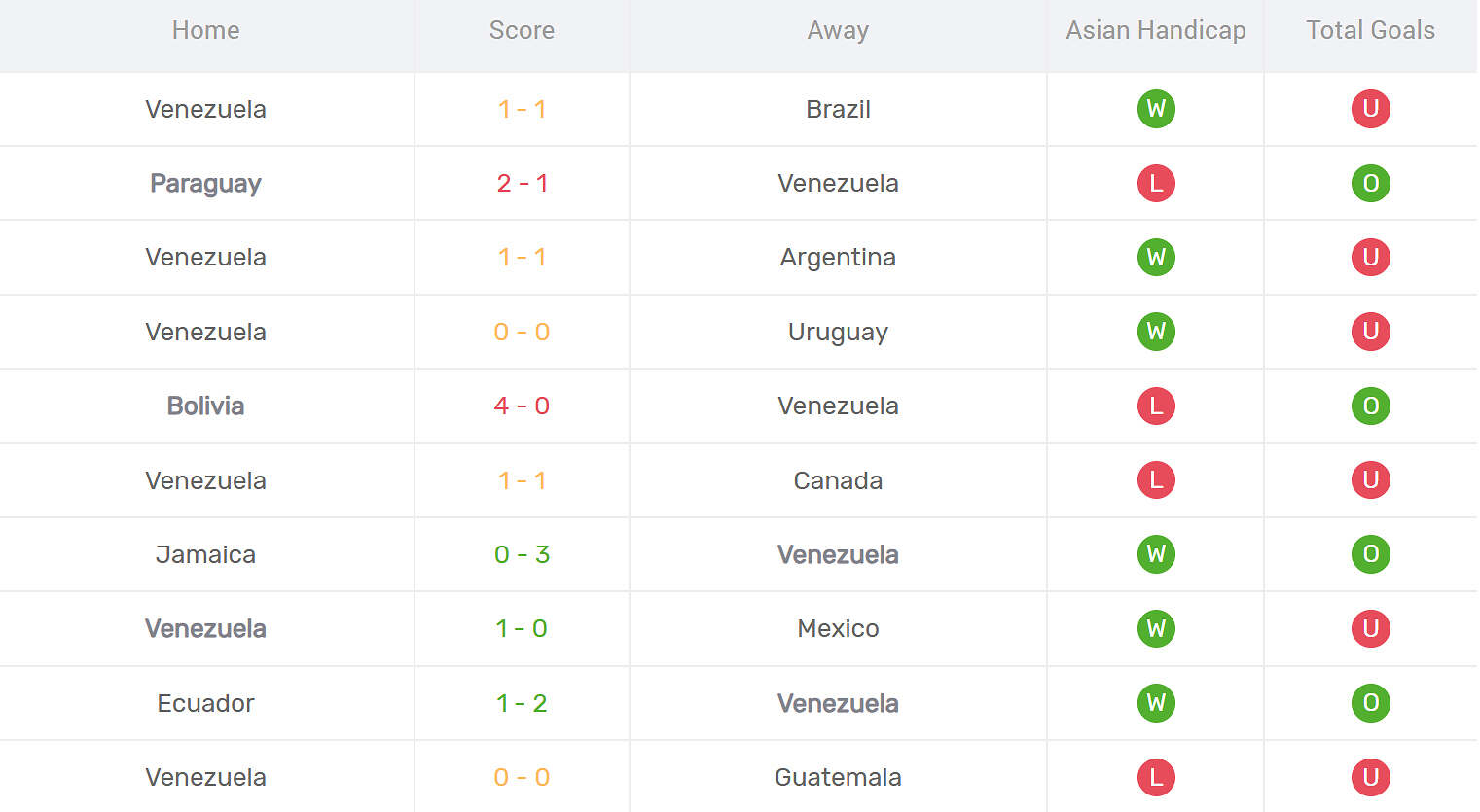Click the Total Goals column header
Image resolution: width=1480 pixels, height=812 pixels.
tap(1370, 30)
